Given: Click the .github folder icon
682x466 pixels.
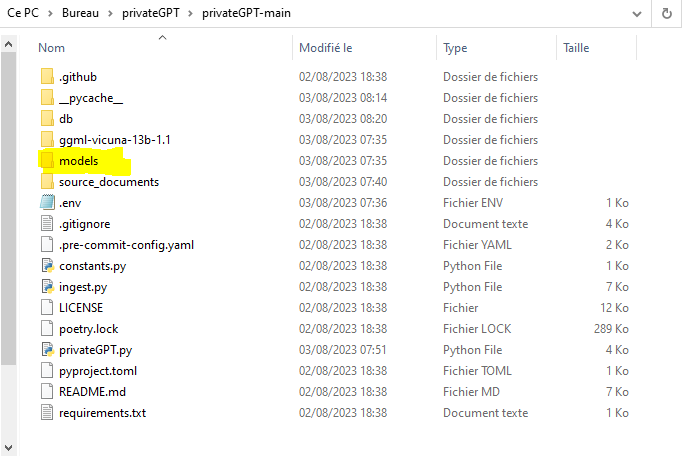Looking at the screenshot, I should point(47,77).
